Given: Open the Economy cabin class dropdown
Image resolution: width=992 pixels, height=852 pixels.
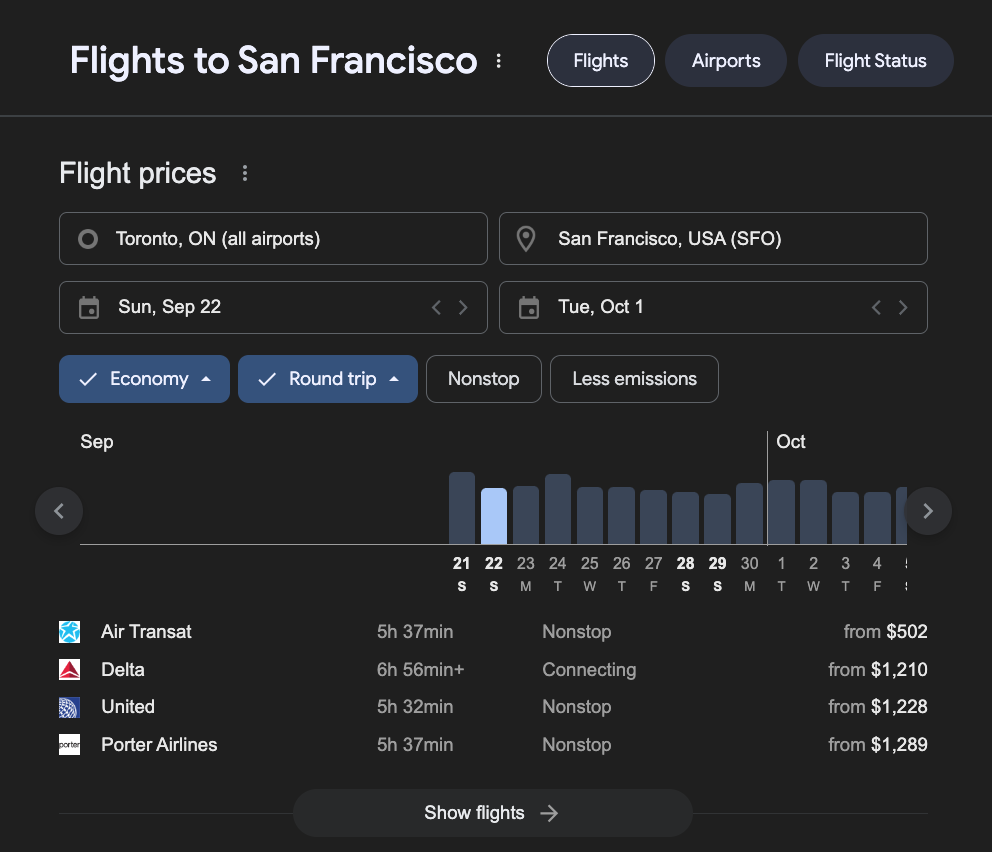Looking at the screenshot, I should [144, 379].
